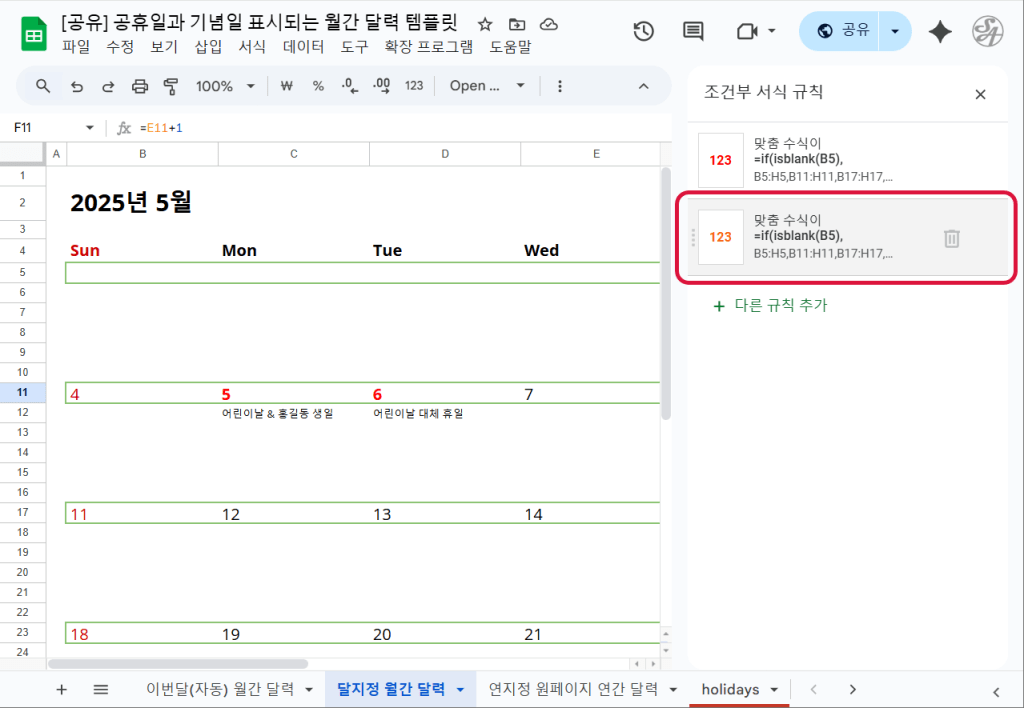1024x708 pixels.
Task: Expand the 100% zoom dropdown
Action: 225,86
